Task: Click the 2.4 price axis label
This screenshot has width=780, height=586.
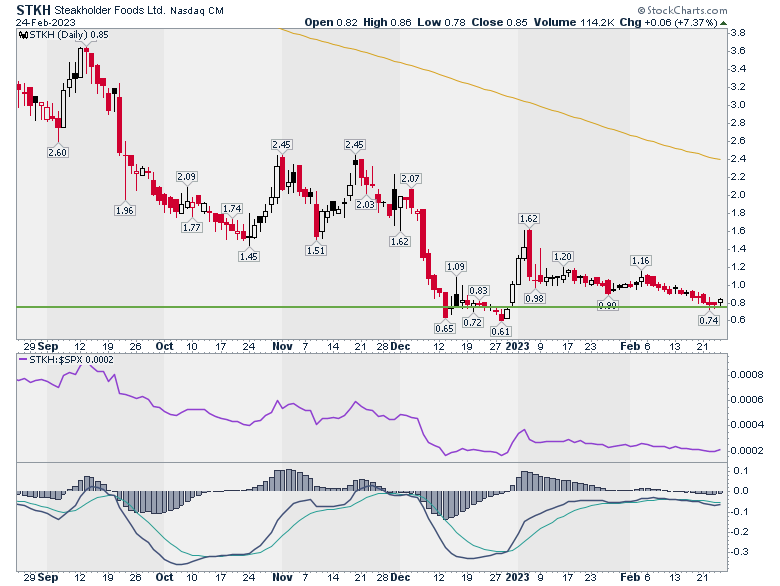Action: [x=738, y=159]
